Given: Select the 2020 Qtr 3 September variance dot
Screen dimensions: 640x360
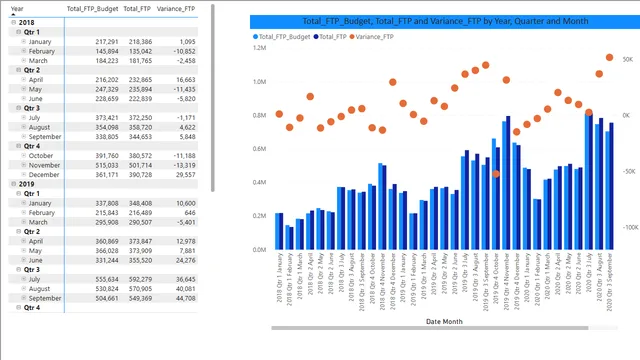Looking at the screenshot, I should [x=609, y=58].
